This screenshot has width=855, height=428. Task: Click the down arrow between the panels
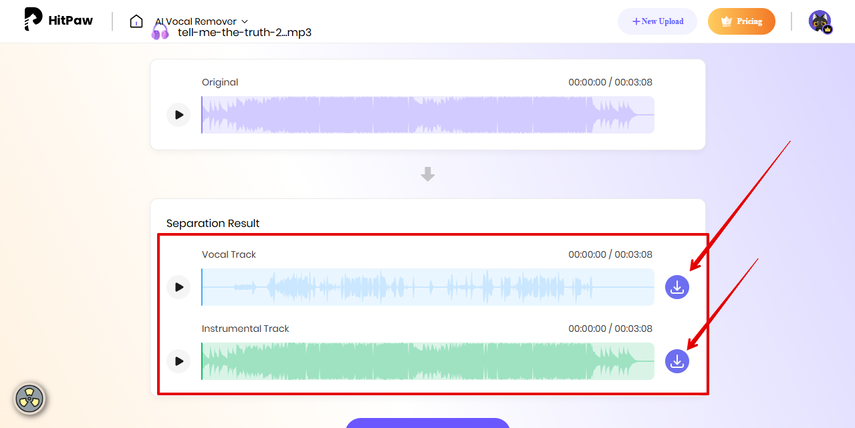click(428, 174)
